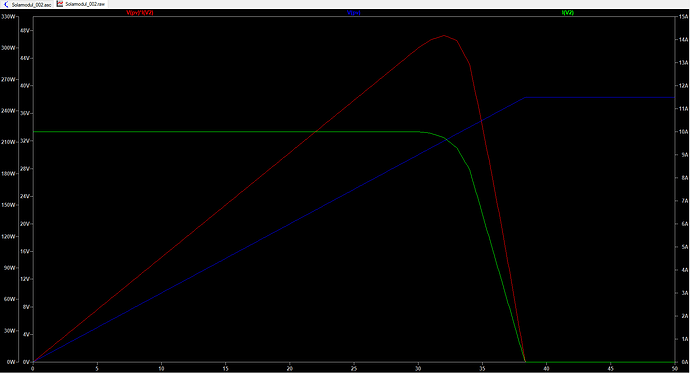Viewport: 690px width, 373px height.
Task: Click the 8A current axis label
Action: pyautogui.click(x=685, y=178)
